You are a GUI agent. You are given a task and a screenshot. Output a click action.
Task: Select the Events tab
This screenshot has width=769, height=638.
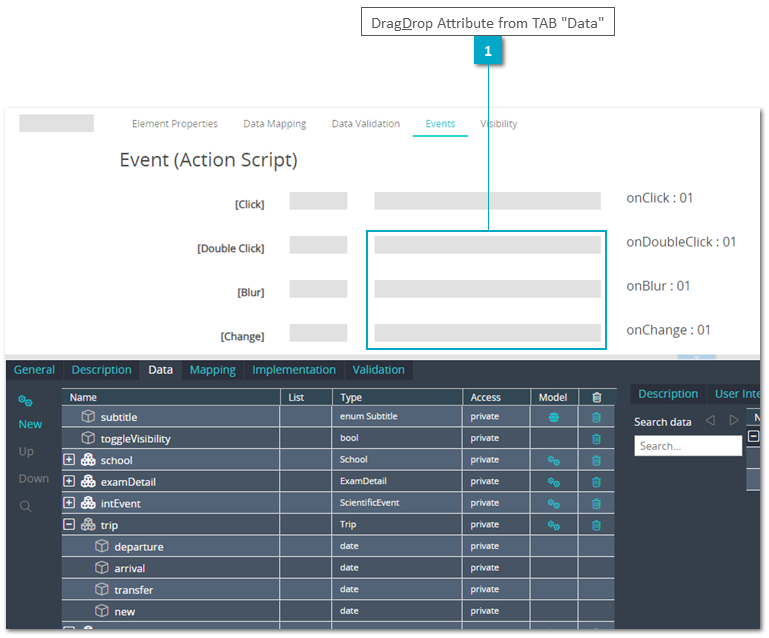pos(440,124)
